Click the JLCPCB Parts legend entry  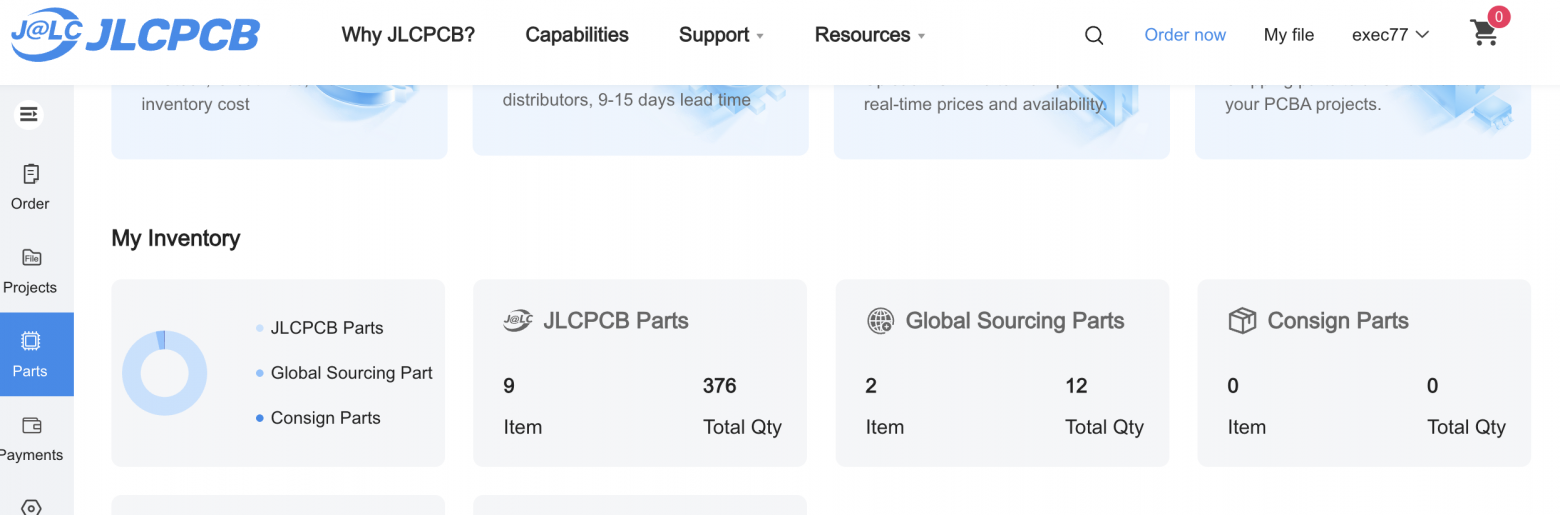[x=320, y=328]
